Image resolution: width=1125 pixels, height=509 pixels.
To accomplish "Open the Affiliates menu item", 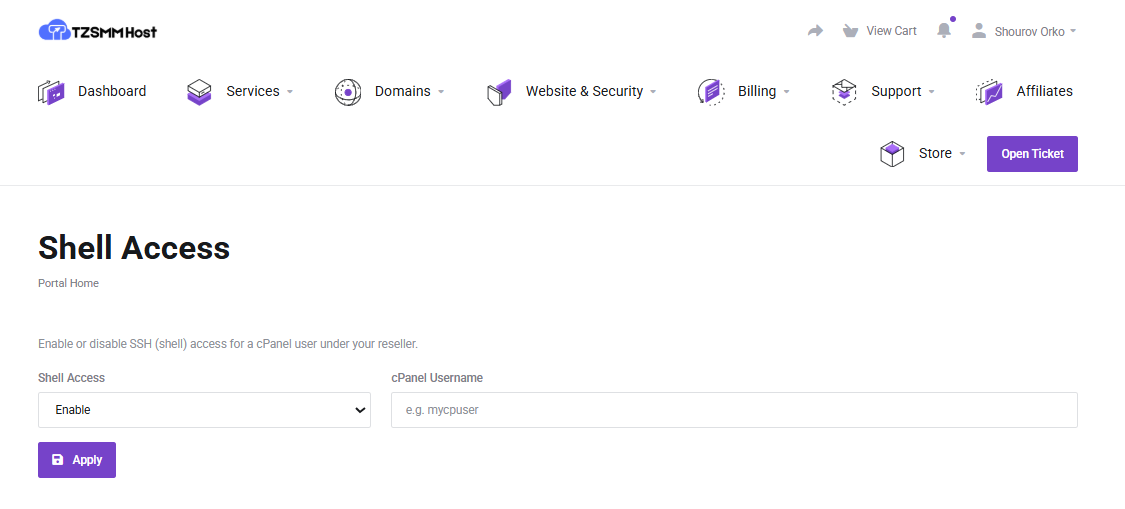I will click(1044, 91).
